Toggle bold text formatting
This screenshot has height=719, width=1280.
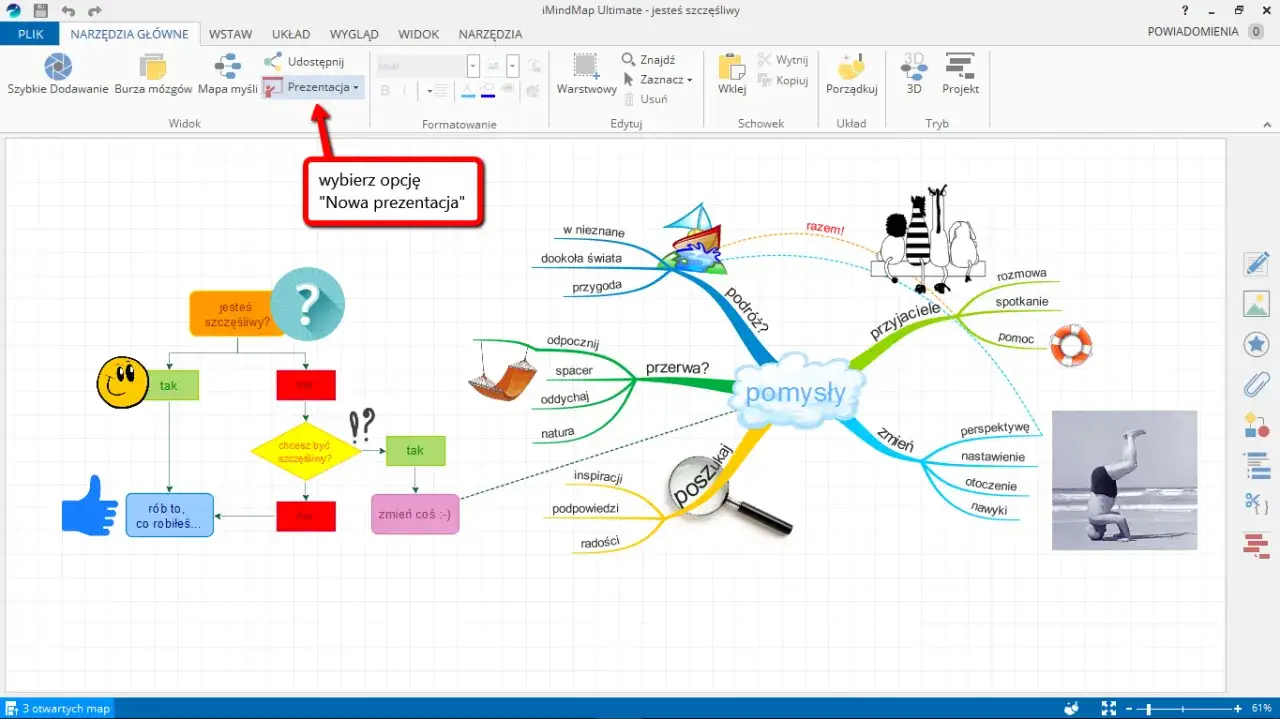[384, 89]
